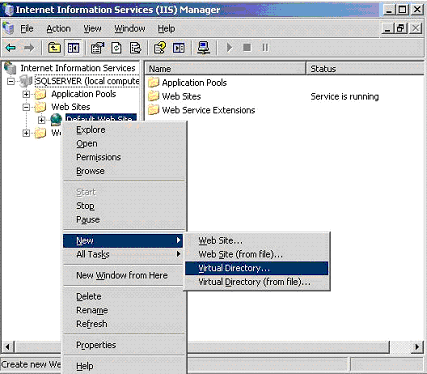Click the Pause item toolbar icon
Screen dimensions: 427x374
tap(265, 48)
